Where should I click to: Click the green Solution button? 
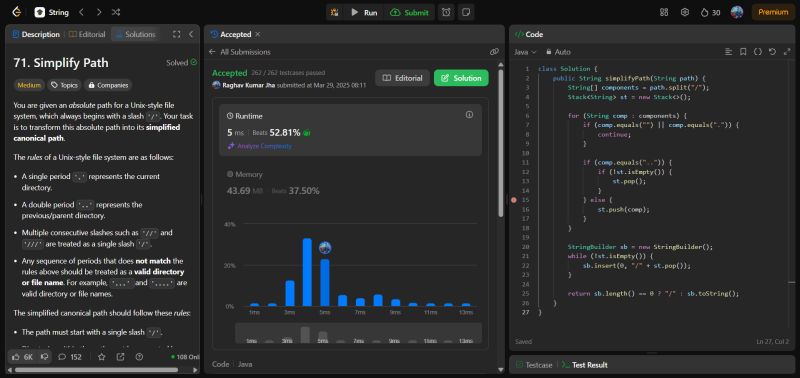pos(461,78)
